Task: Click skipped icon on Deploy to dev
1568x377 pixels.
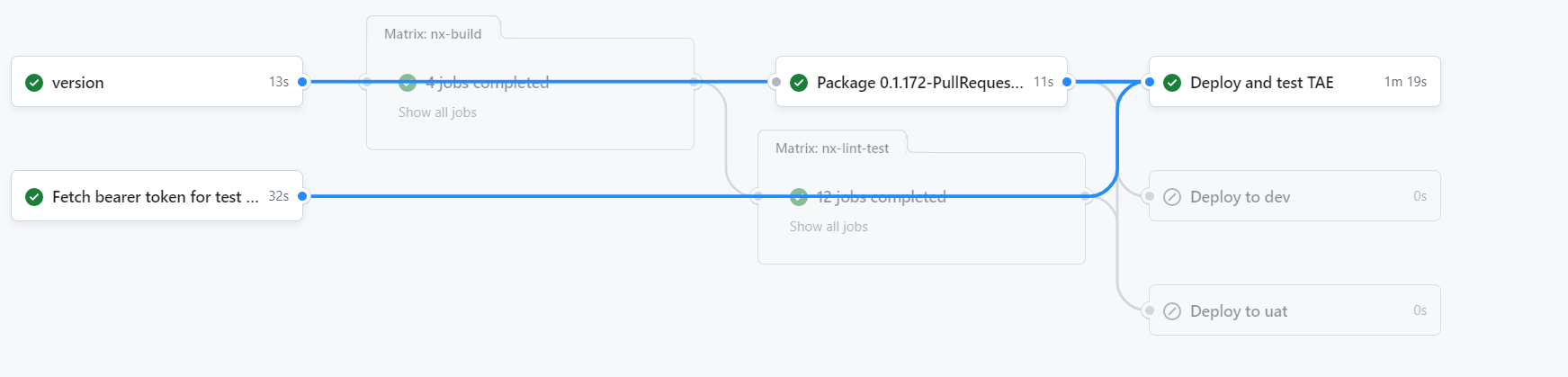Action: [1172, 197]
